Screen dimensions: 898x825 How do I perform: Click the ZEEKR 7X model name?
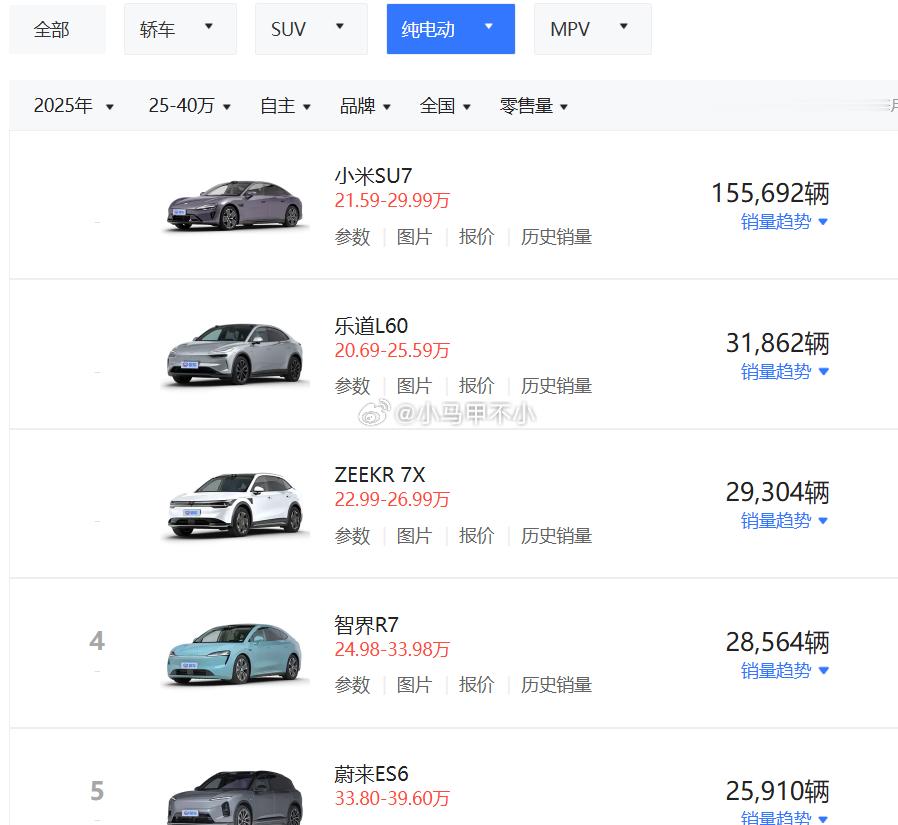pyautogui.click(x=380, y=475)
